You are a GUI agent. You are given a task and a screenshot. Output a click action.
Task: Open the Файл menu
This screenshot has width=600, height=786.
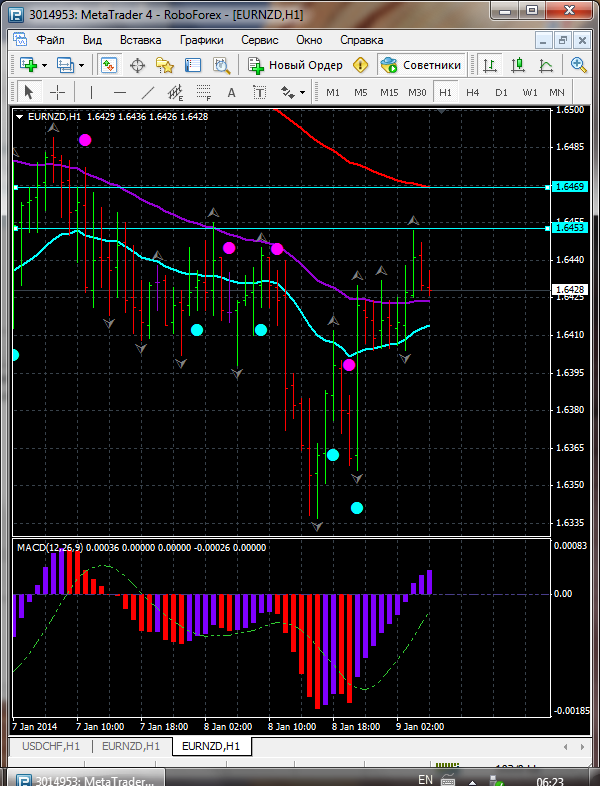click(50, 40)
